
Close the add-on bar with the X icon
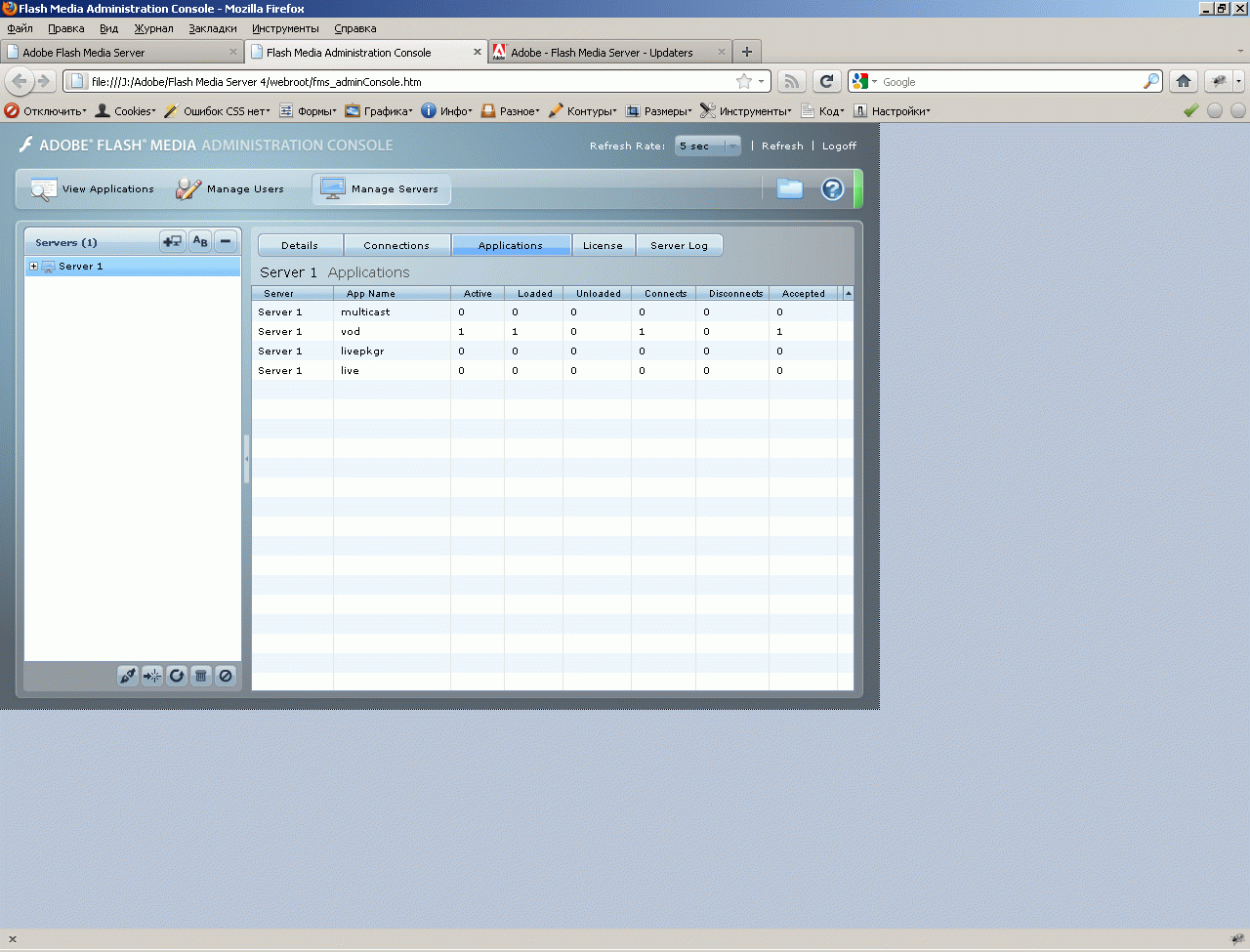[12, 939]
